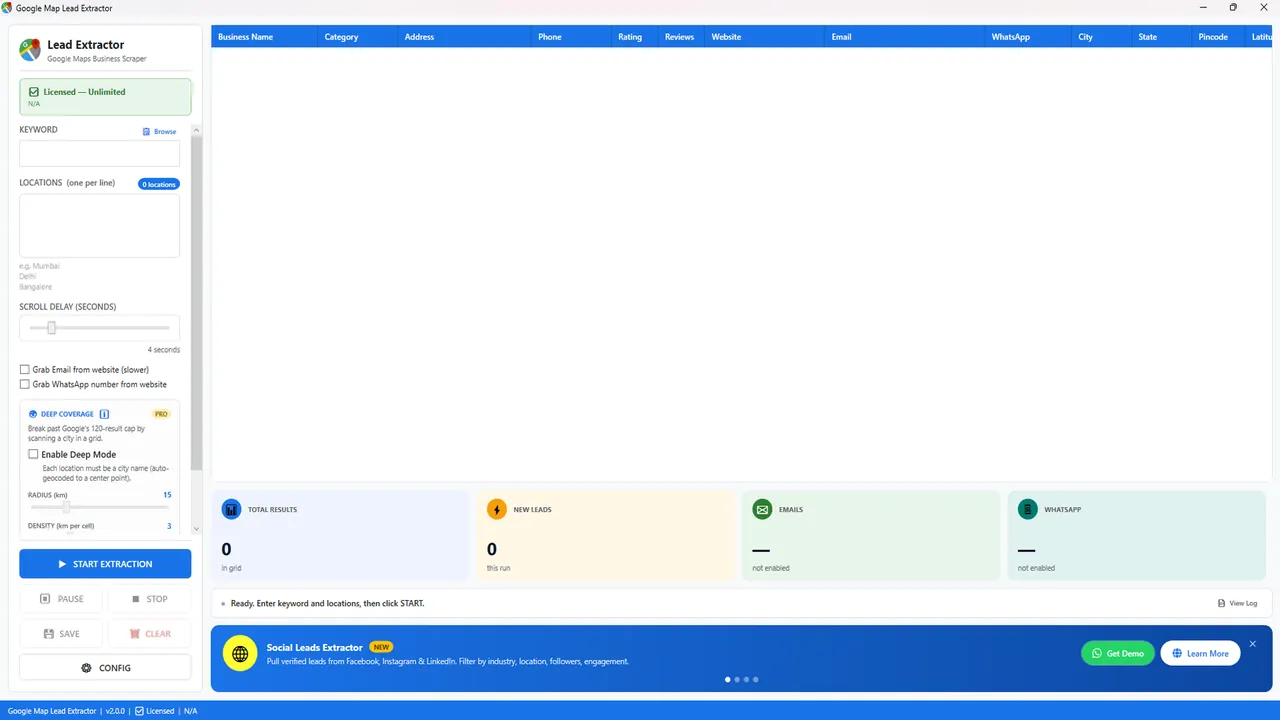Click the Lead Extractor logo icon
Screen dimensions: 1280x720
coord(32,50)
